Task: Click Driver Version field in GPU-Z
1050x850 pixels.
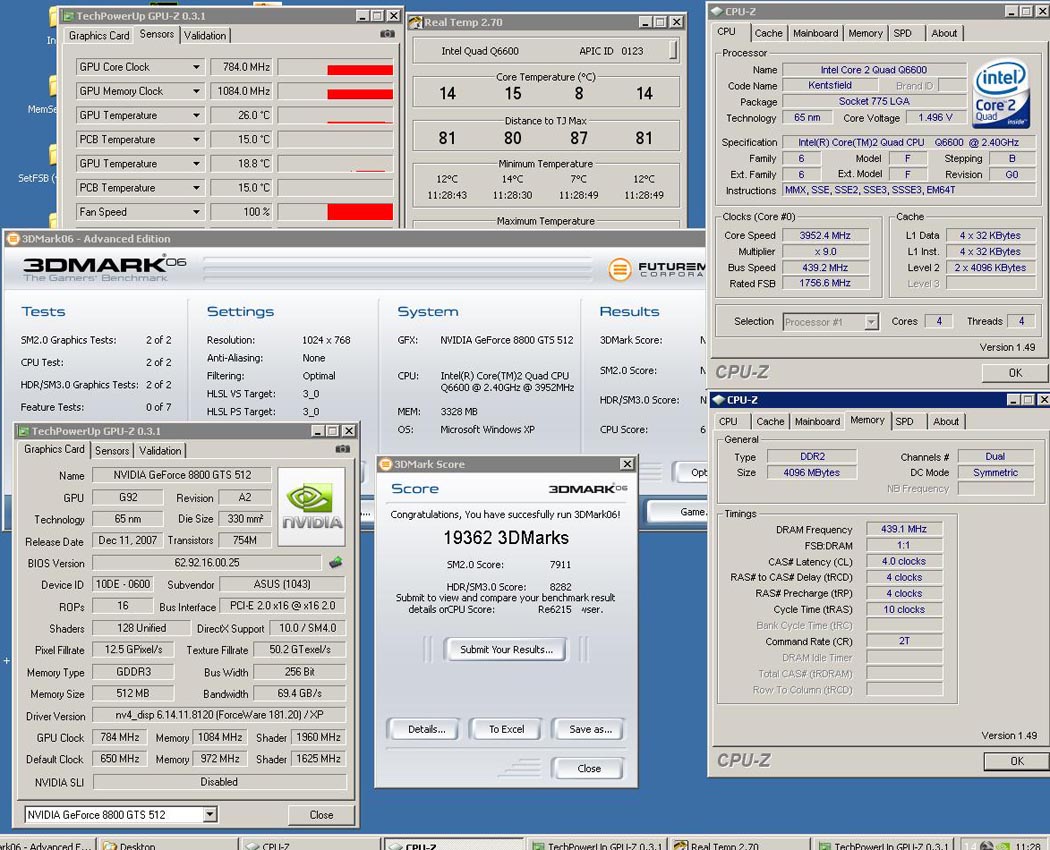Action: tap(220, 715)
